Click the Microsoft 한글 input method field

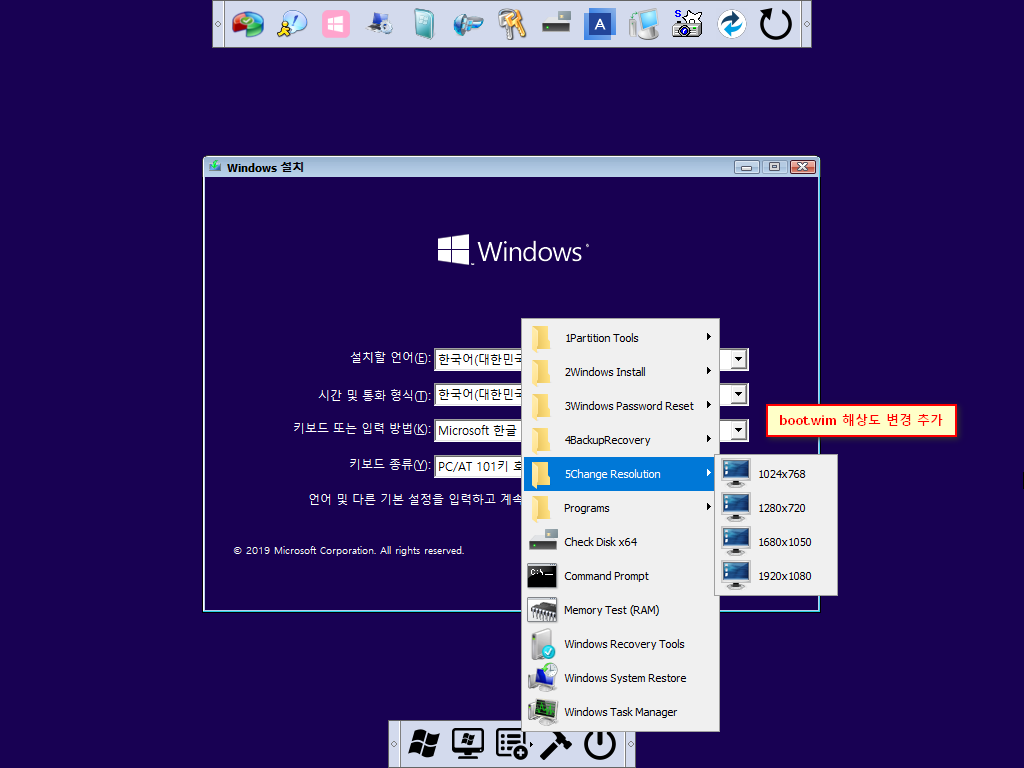[x=479, y=430]
